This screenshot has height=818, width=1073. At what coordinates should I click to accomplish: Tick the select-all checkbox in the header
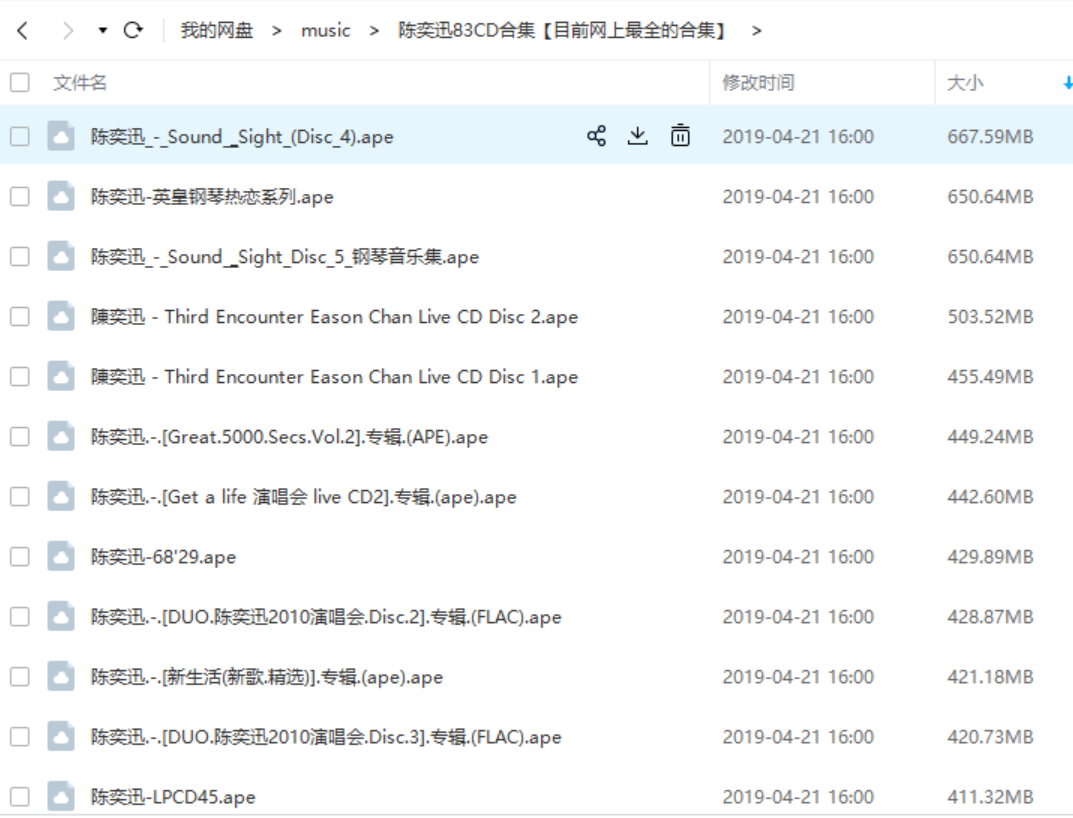pyautogui.click(x=20, y=83)
